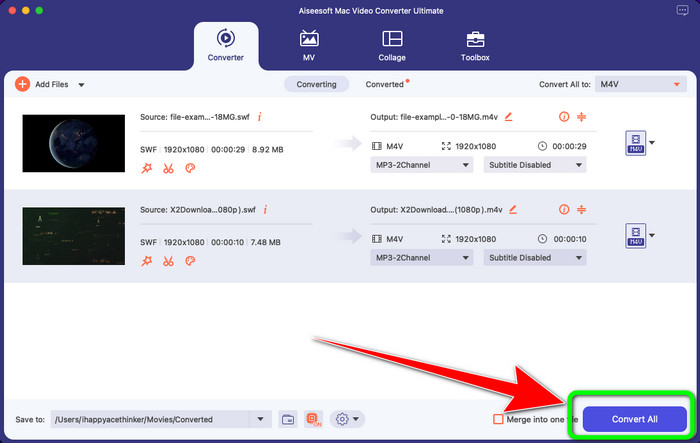The image size is (700, 443).
Task: Open MP3-2Channel audio dropdown for first video
Action: (x=423, y=166)
